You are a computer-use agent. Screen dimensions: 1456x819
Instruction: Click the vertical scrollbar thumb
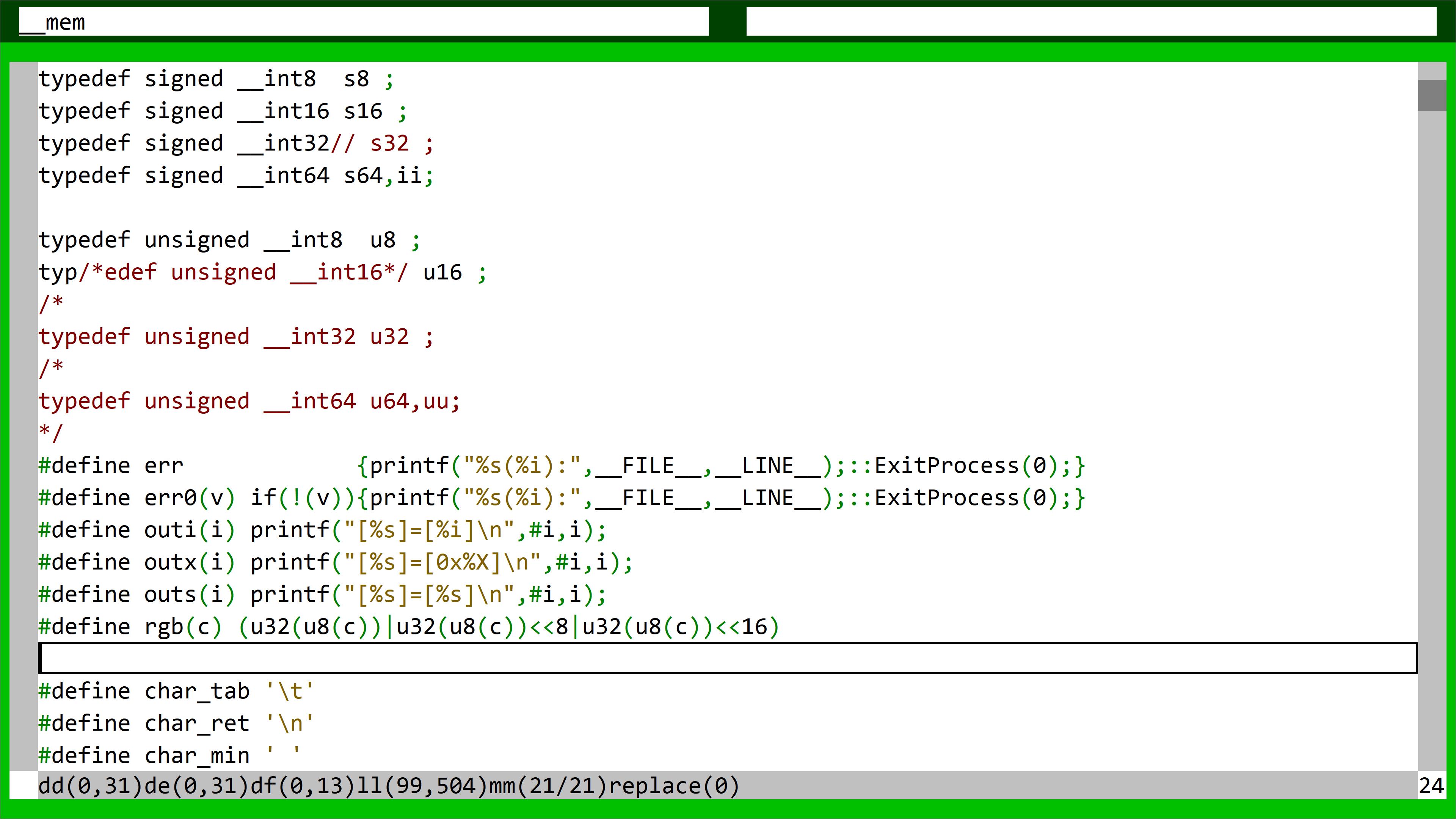tap(1431, 95)
